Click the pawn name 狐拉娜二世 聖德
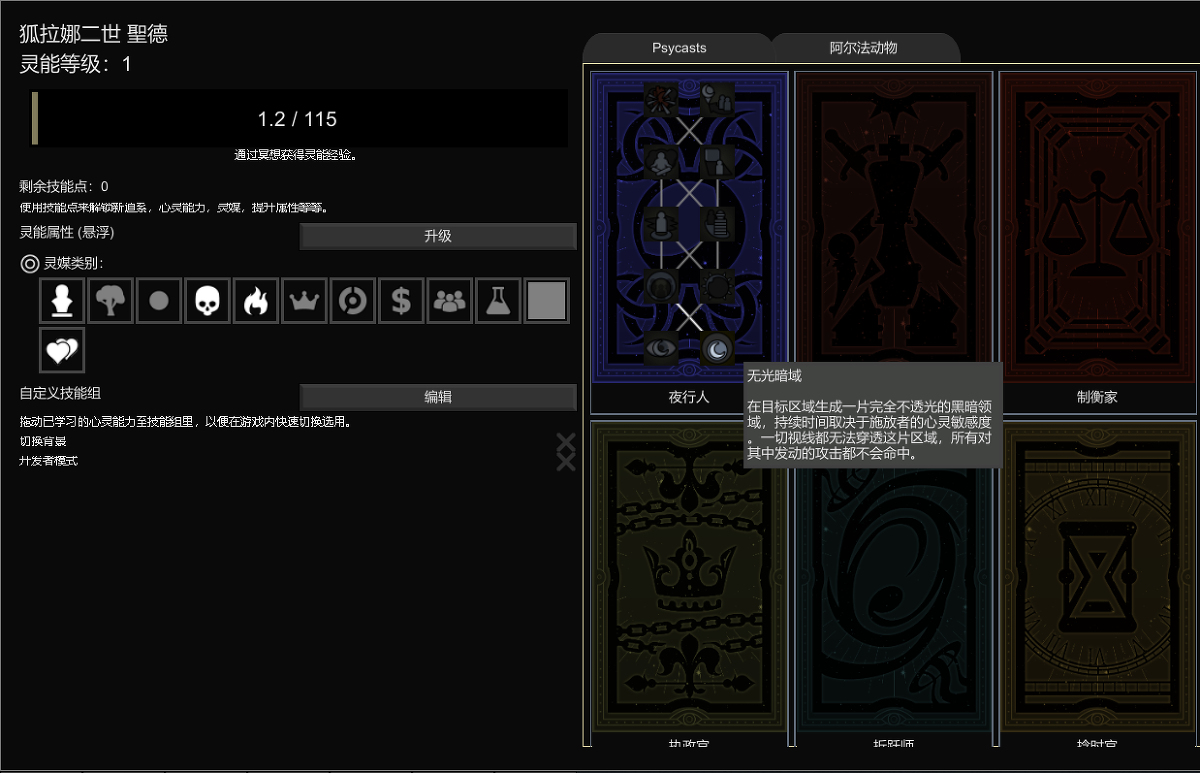The image size is (1200, 773). (x=94, y=34)
